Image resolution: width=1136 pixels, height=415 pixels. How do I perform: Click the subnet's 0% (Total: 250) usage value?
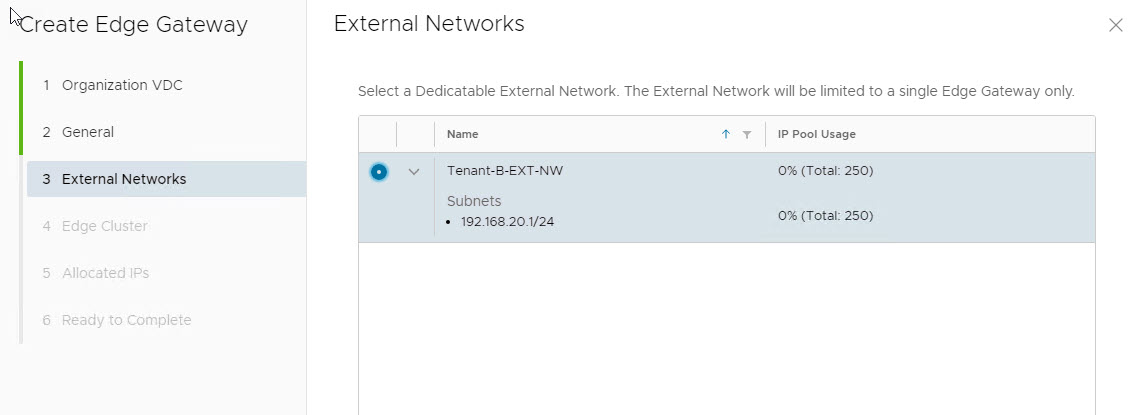pos(826,215)
